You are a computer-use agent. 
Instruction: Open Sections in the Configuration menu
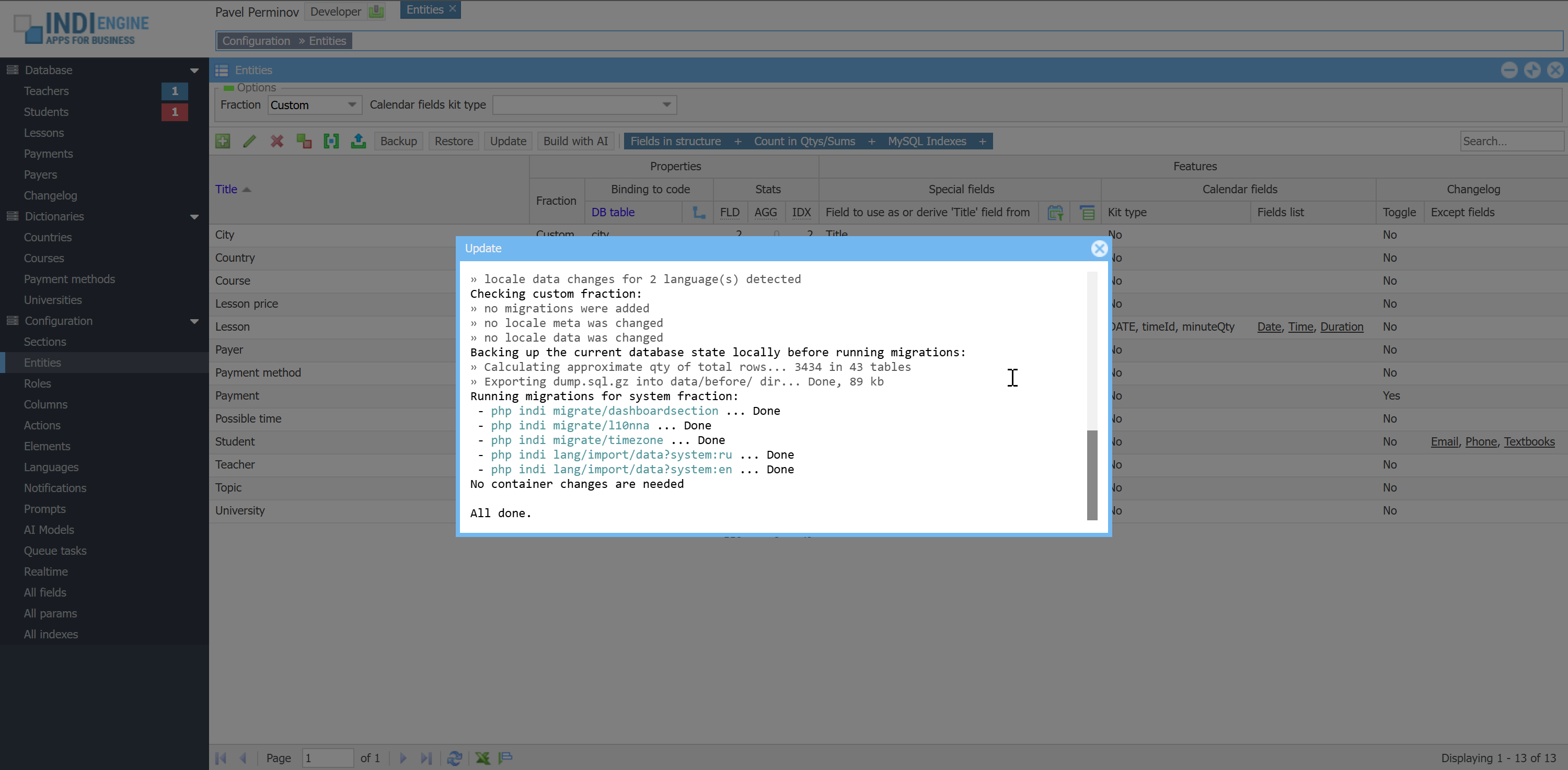click(45, 342)
